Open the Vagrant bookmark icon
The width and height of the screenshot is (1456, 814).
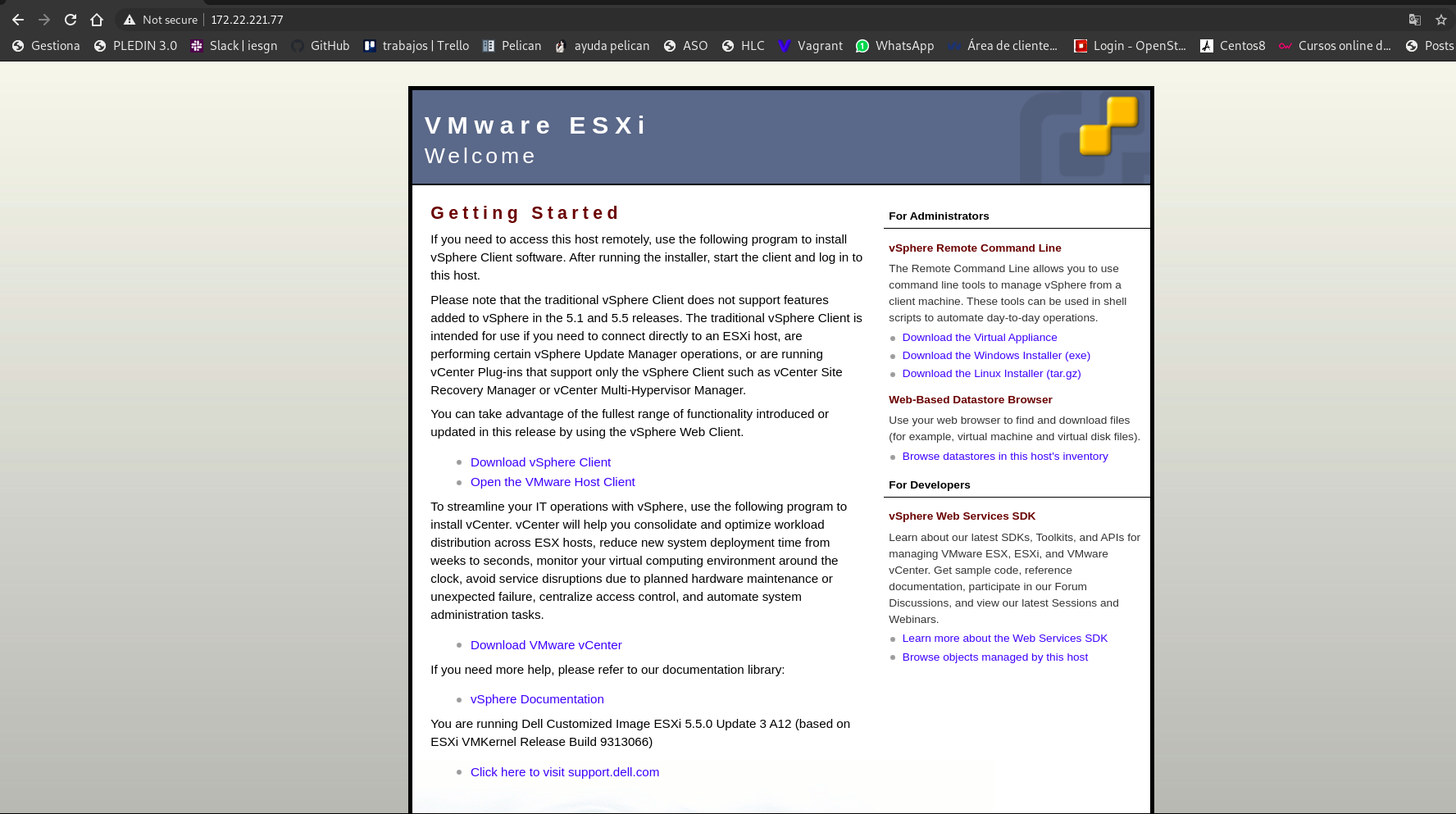tap(785, 46)
